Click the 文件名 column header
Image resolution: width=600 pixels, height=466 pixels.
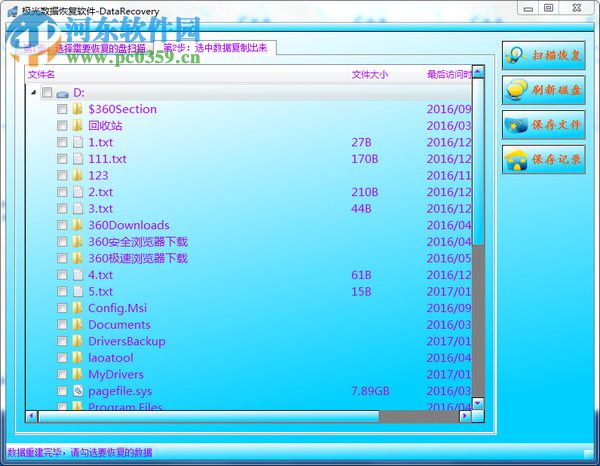pos(187,75)
